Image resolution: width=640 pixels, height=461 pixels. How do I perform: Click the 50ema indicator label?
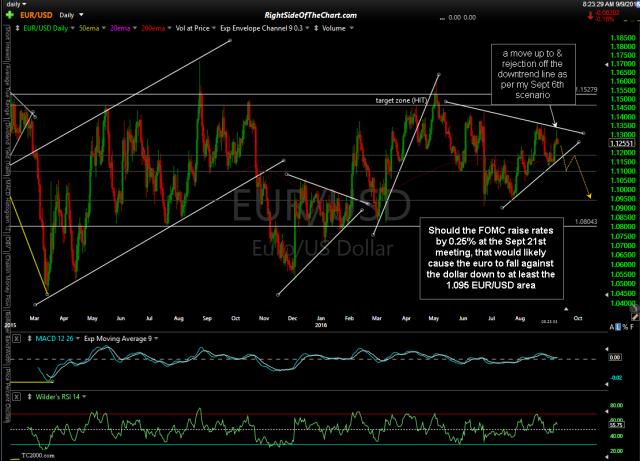click(89, 28)
